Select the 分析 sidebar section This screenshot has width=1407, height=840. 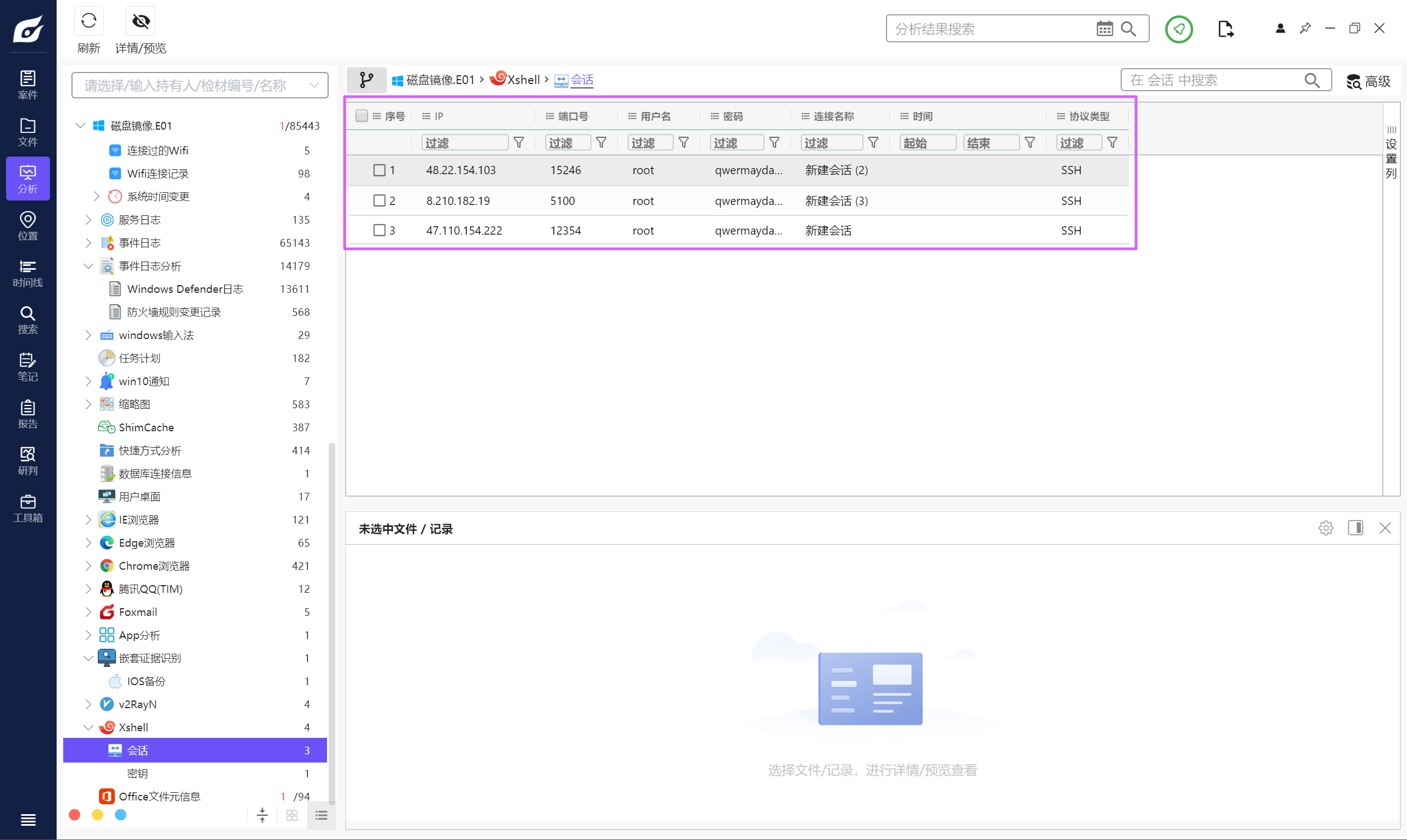click(27, 179)
